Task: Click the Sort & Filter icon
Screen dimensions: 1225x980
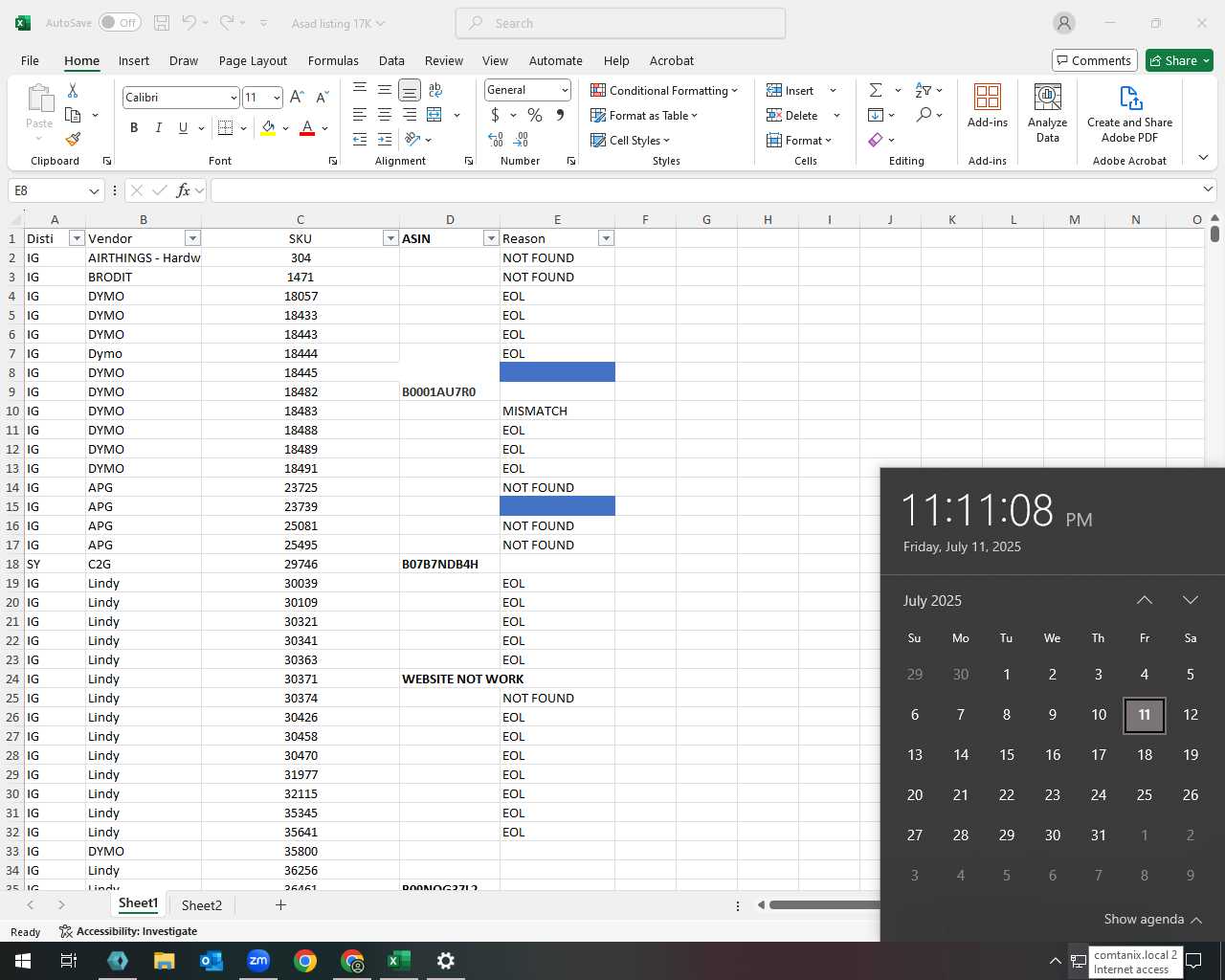Action: tap(924, 90)
